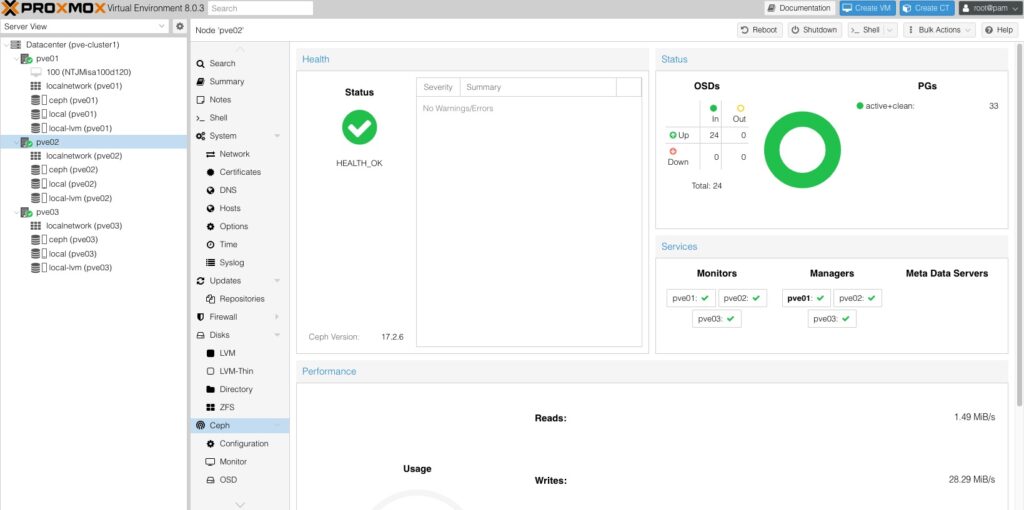
Task: Open the Server View gear settings
Action: pyautogui.click(x=180, y=26)
